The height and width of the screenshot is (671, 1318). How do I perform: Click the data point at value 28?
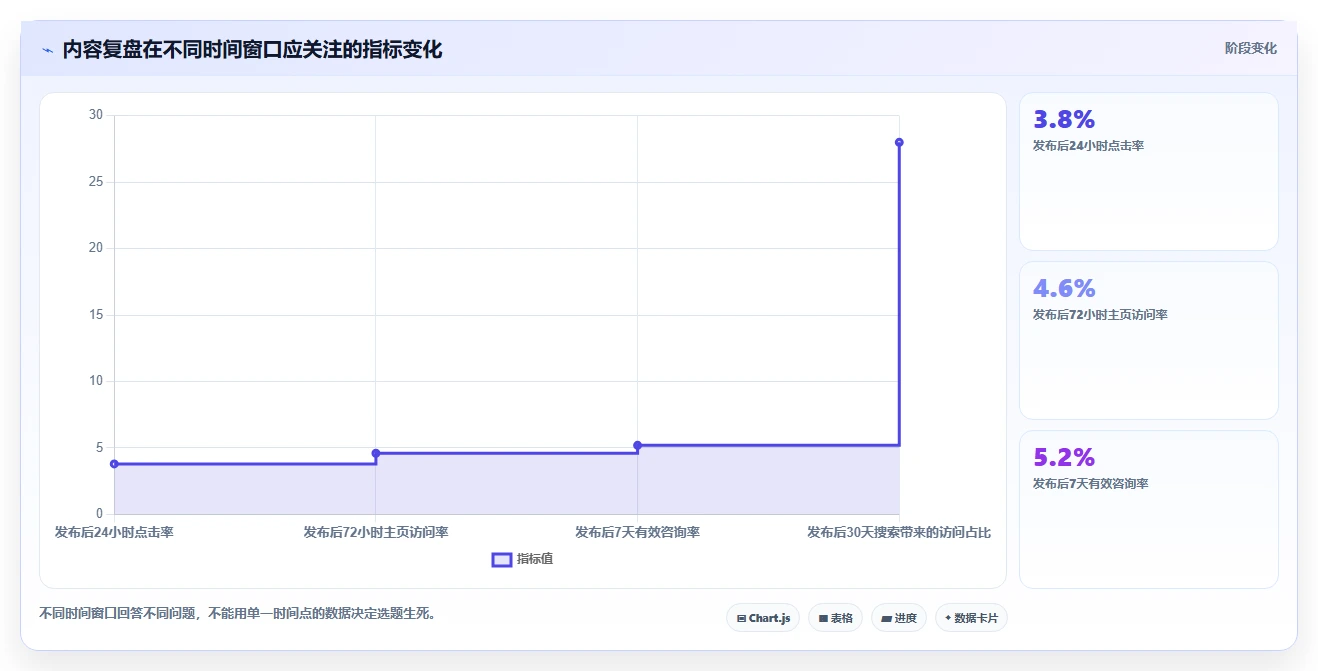(x=899, y=142)
